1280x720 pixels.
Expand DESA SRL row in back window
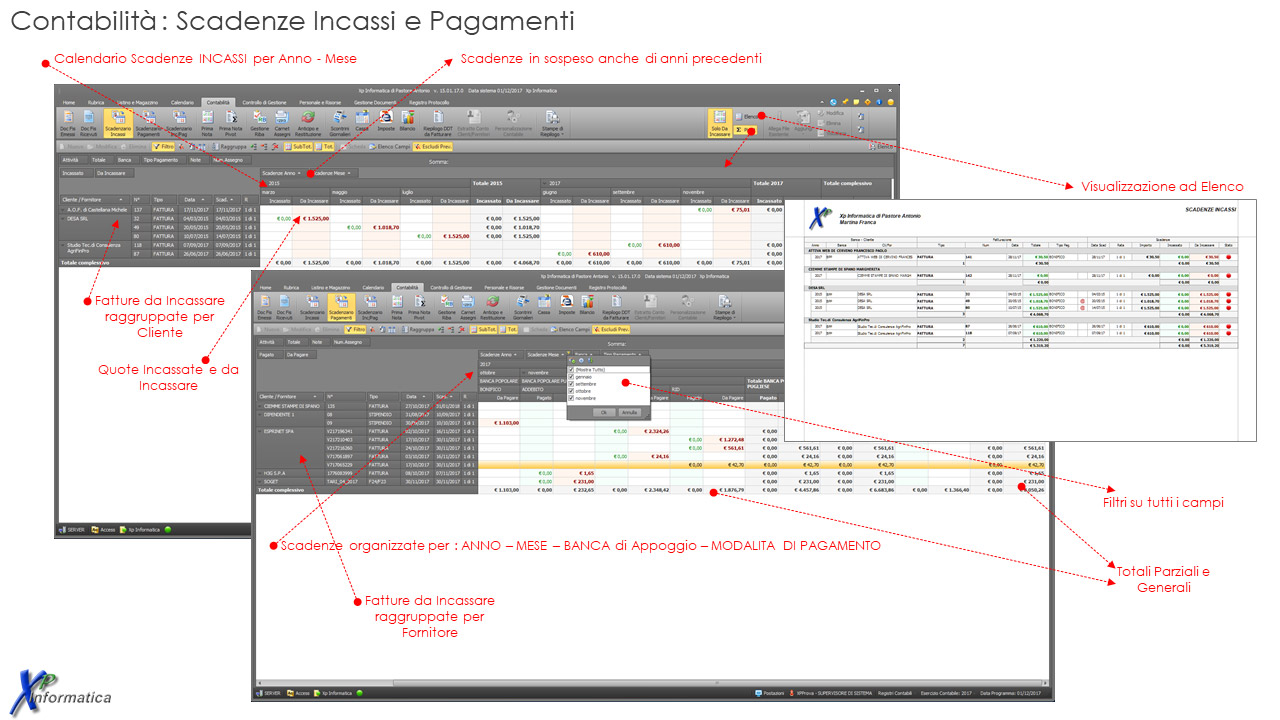[x=62, y=219]
